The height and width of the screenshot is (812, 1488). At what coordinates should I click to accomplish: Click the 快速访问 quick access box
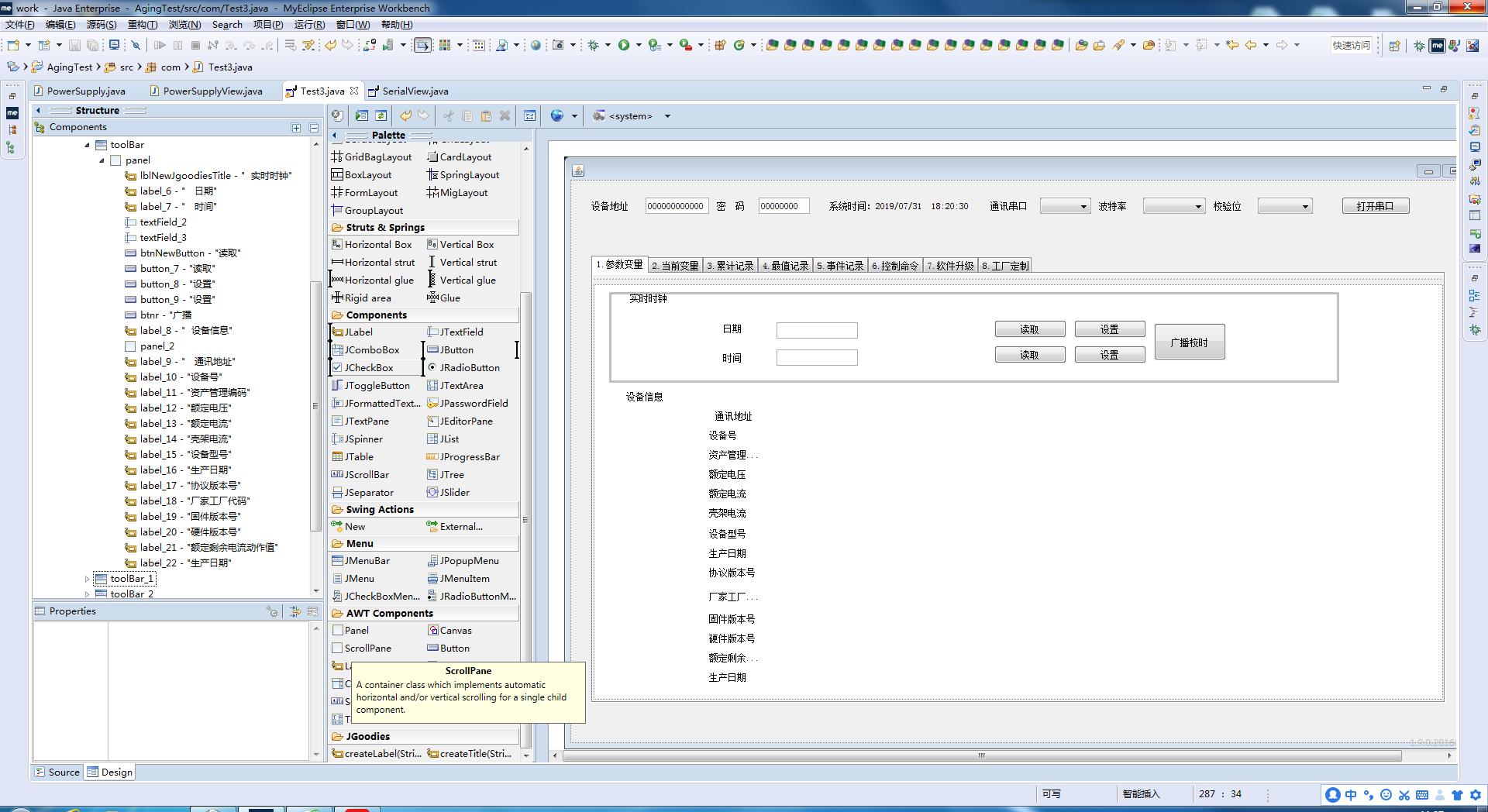(x=1352, y=46)
